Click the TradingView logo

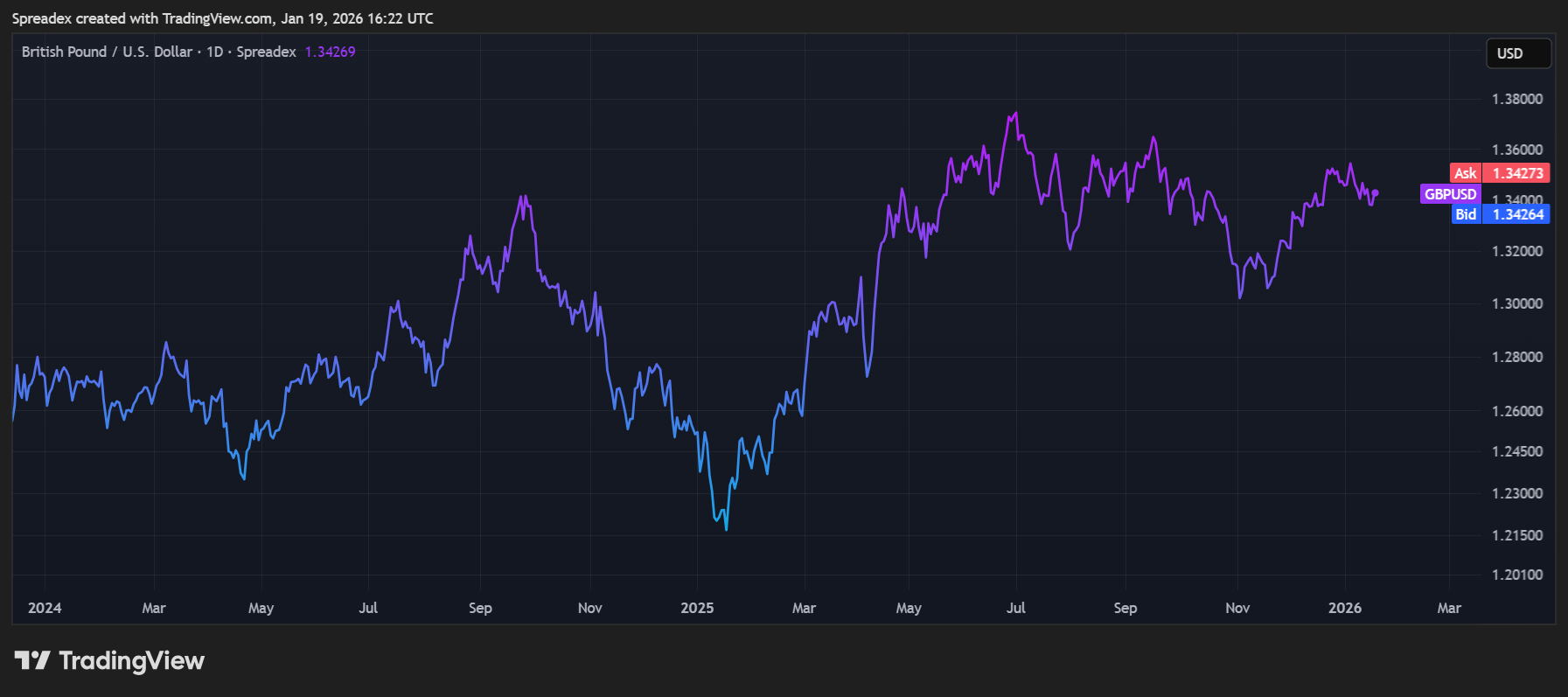point(109,660)
